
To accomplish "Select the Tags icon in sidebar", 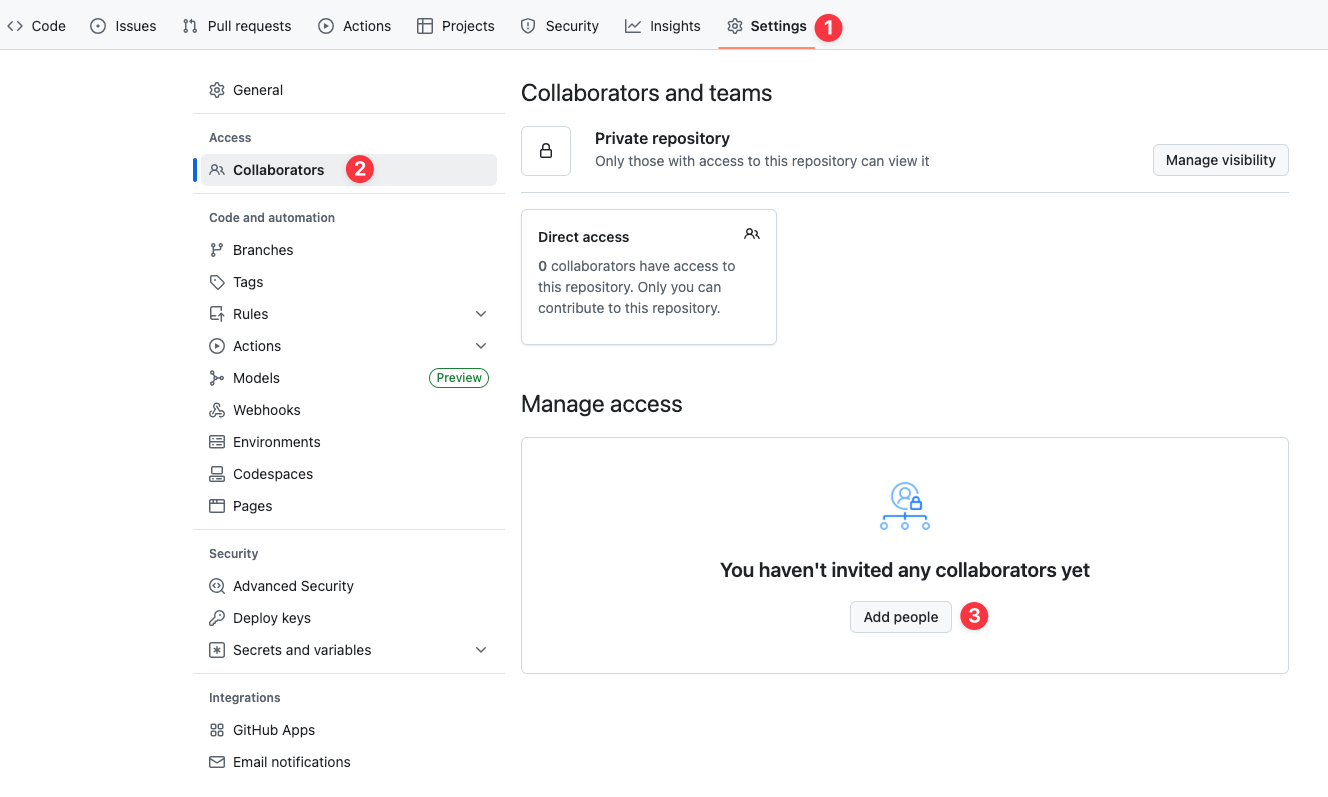I will (217, 281).
